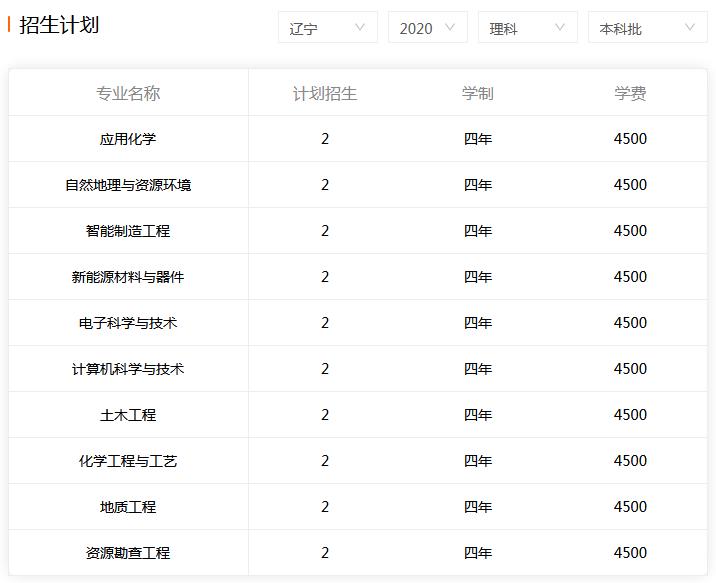Click the 学费 column header
The width and height of the screenshot is (716, 583).
coord(630,93)
